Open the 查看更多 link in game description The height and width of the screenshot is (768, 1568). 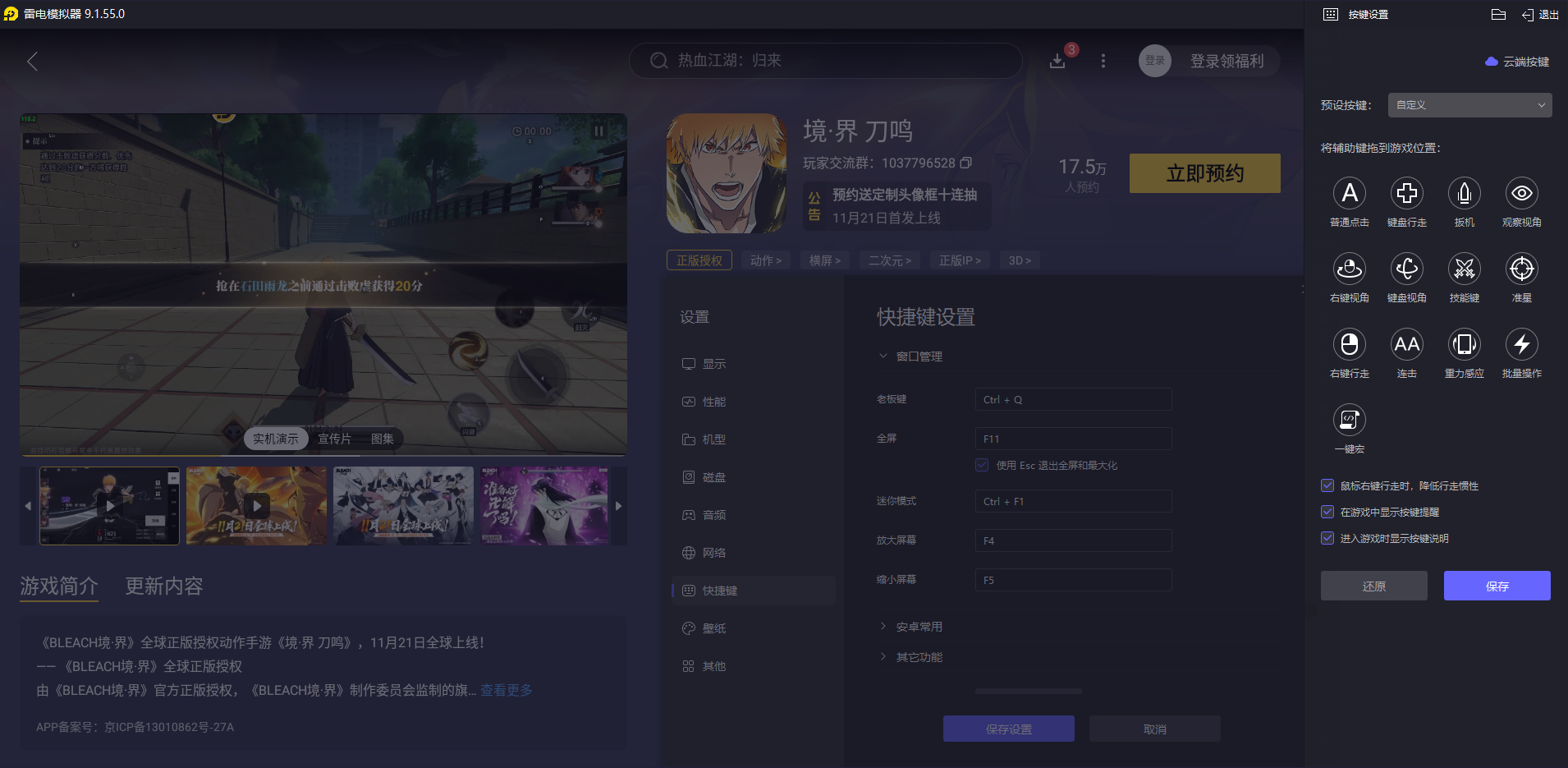pos(507,690)
